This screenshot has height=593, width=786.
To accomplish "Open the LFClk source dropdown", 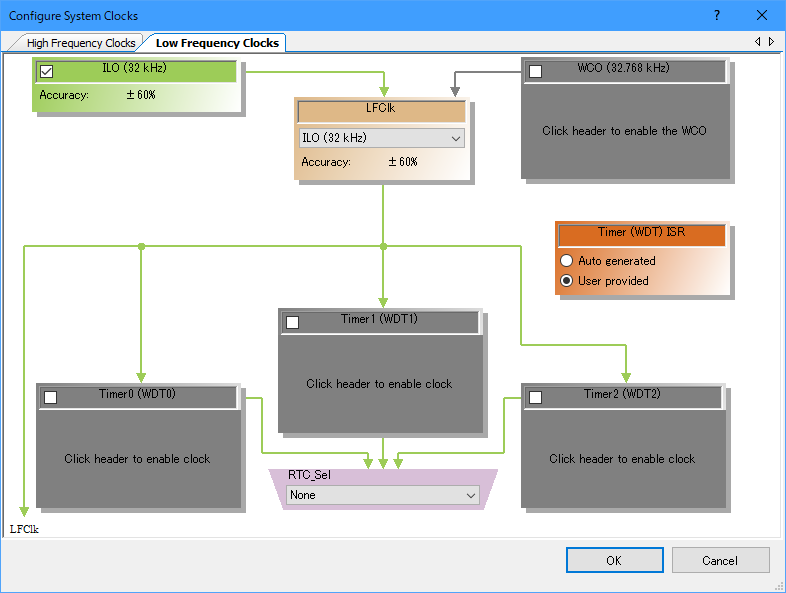I will click(381, 138).
